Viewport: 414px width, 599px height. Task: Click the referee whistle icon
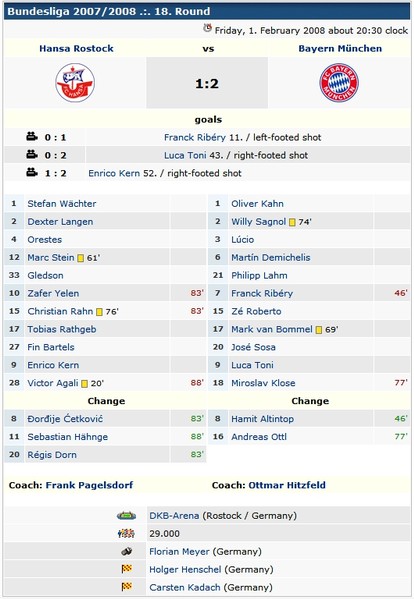click(x=126, y=551)
